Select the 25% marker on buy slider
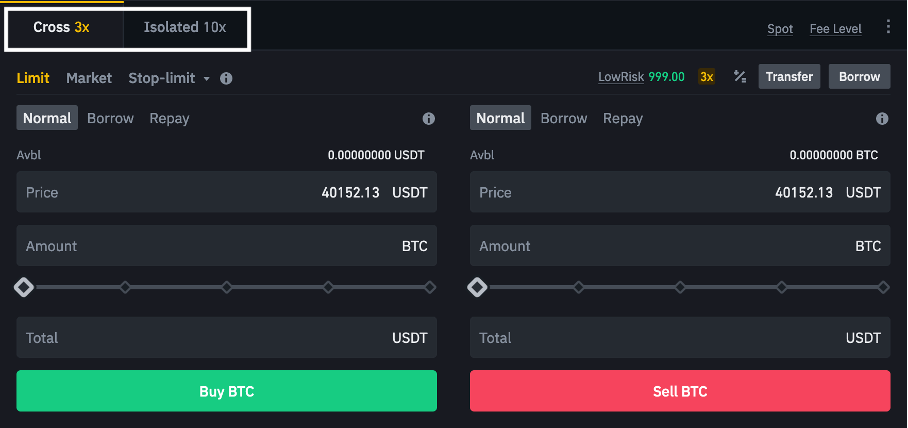The image size is (908, 428). click(x=125, y=287)
